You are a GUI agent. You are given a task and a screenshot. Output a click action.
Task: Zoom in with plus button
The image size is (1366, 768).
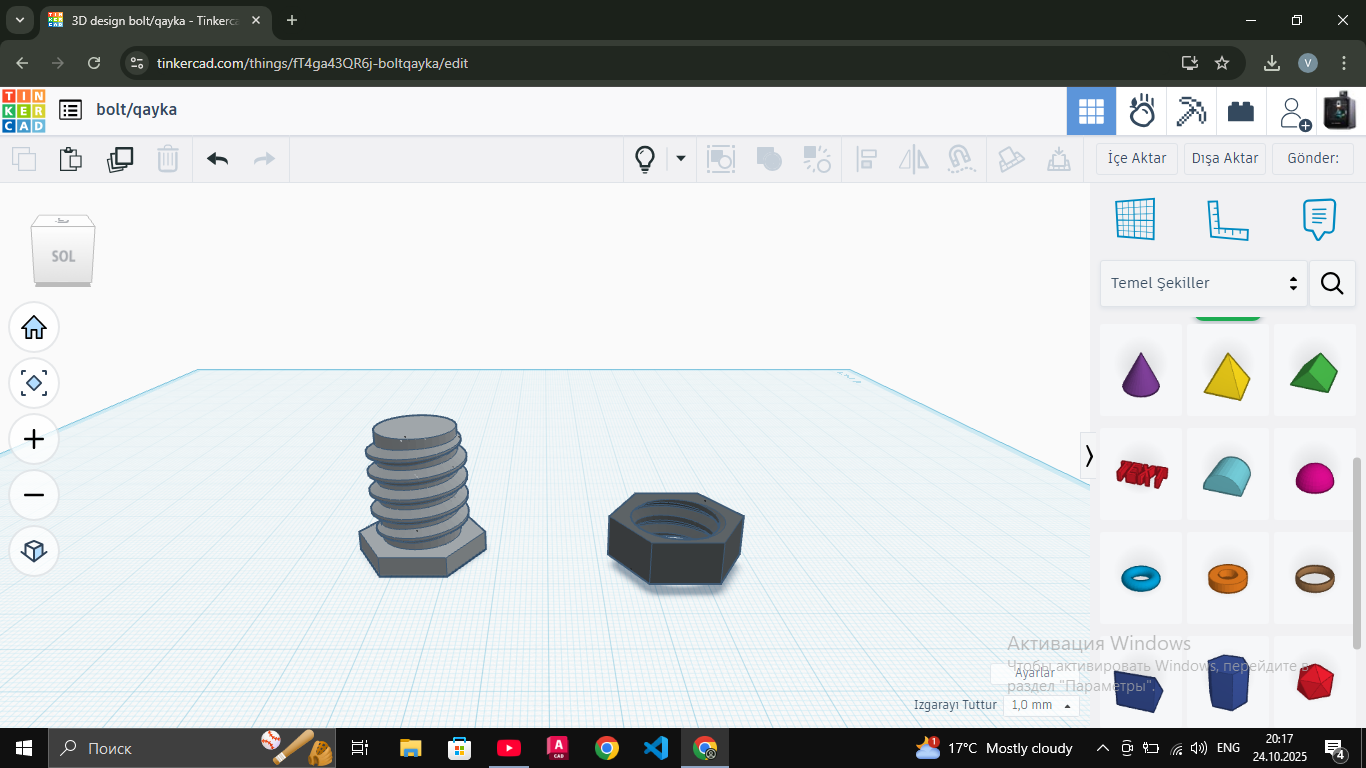(34, 439)
